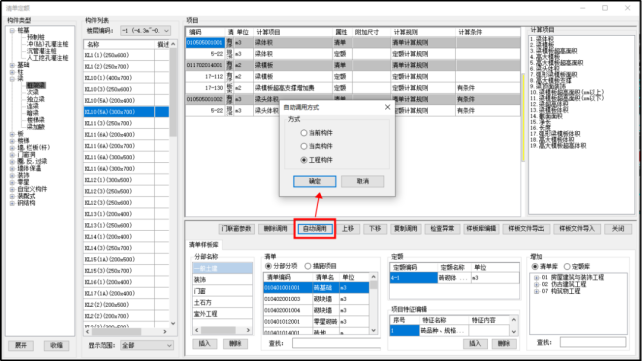Open the 清单样板库 tab
This screenshot has width=642, height=361.
(x=203, y=245)
